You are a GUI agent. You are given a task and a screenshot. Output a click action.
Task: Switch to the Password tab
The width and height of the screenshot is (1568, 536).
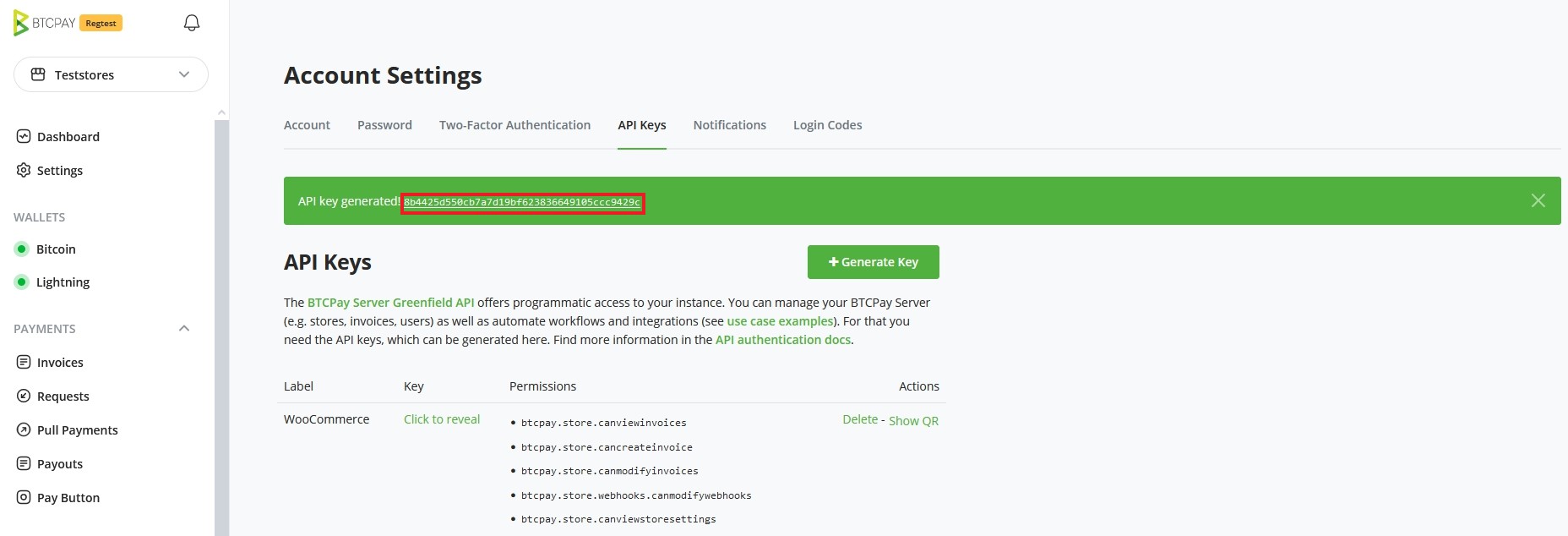pyautogui.click(x=384, y=125)
